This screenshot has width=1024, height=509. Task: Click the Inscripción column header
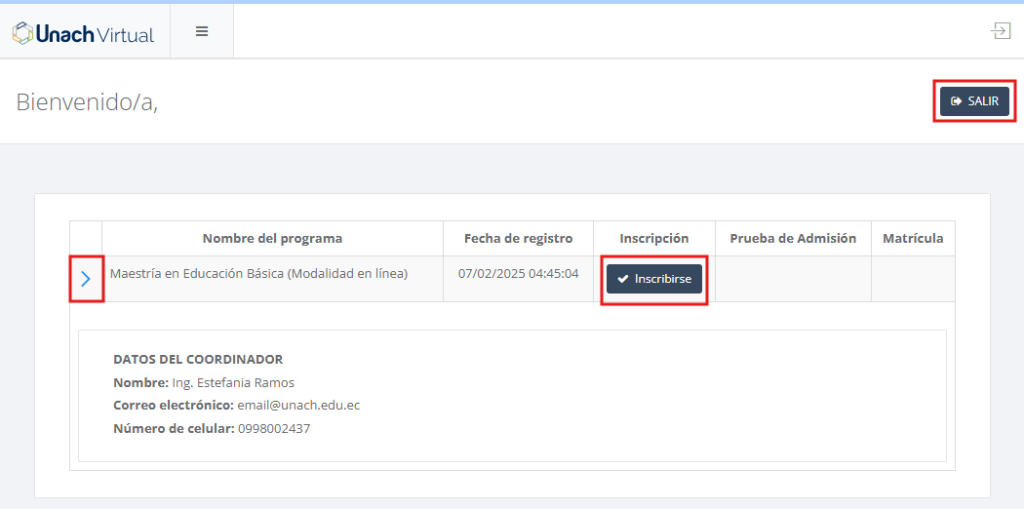point(654,238)
